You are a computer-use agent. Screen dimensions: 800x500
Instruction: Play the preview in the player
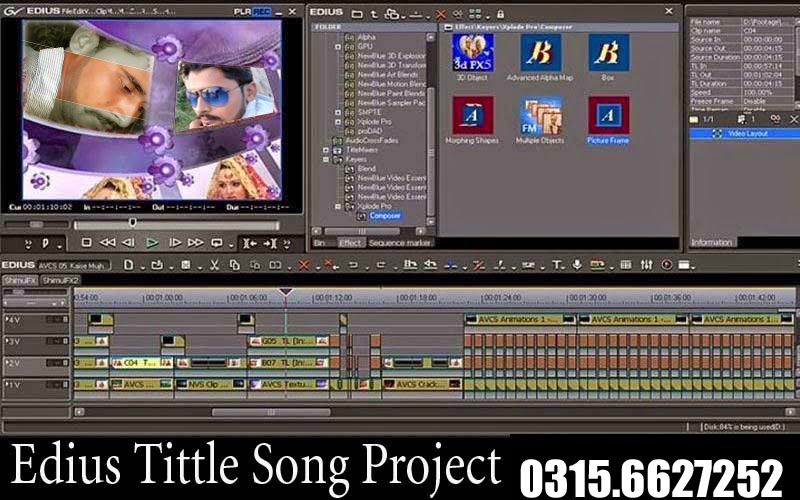click(152, 243)
